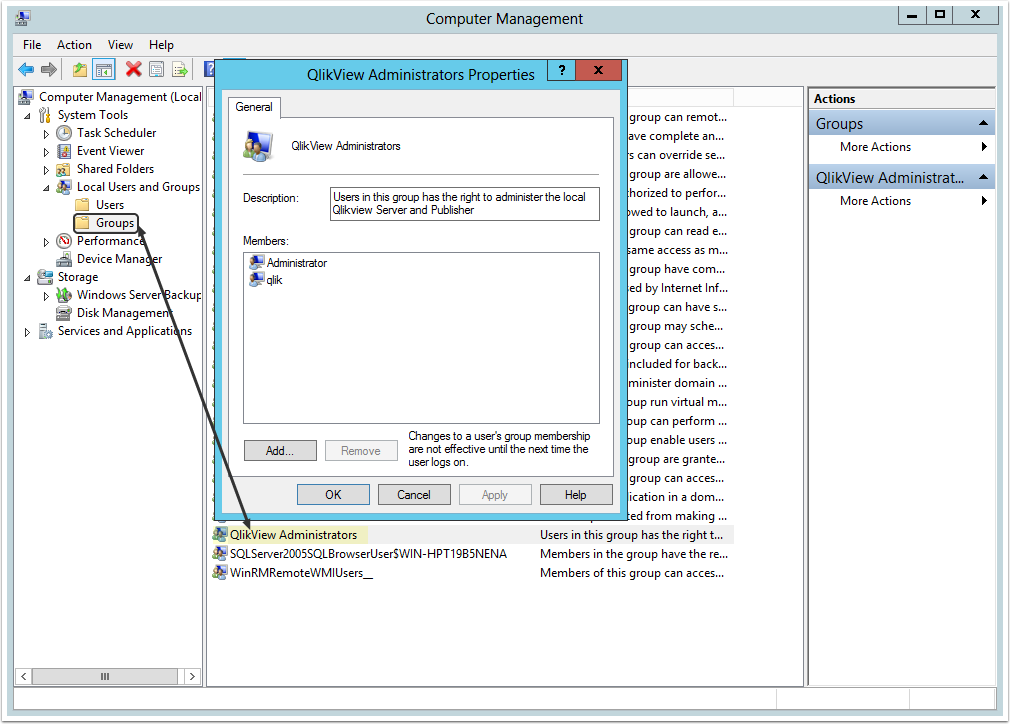Expand the Shared Folders node
Image resolution: width=1010 pixels, height=724 pixels.
pyautogui.click(x=46, y=170)
